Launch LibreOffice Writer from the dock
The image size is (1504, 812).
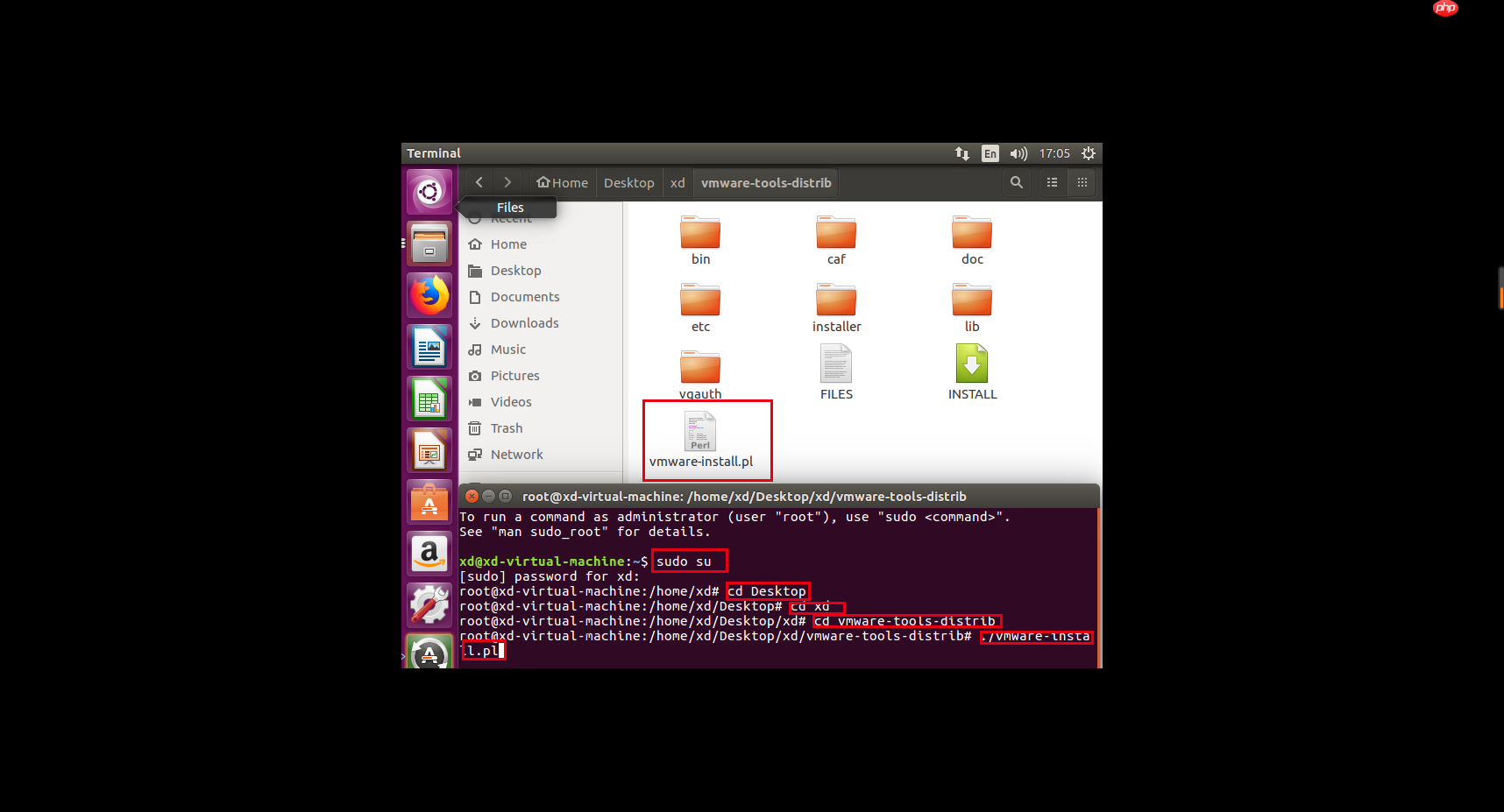pos(429,347)
